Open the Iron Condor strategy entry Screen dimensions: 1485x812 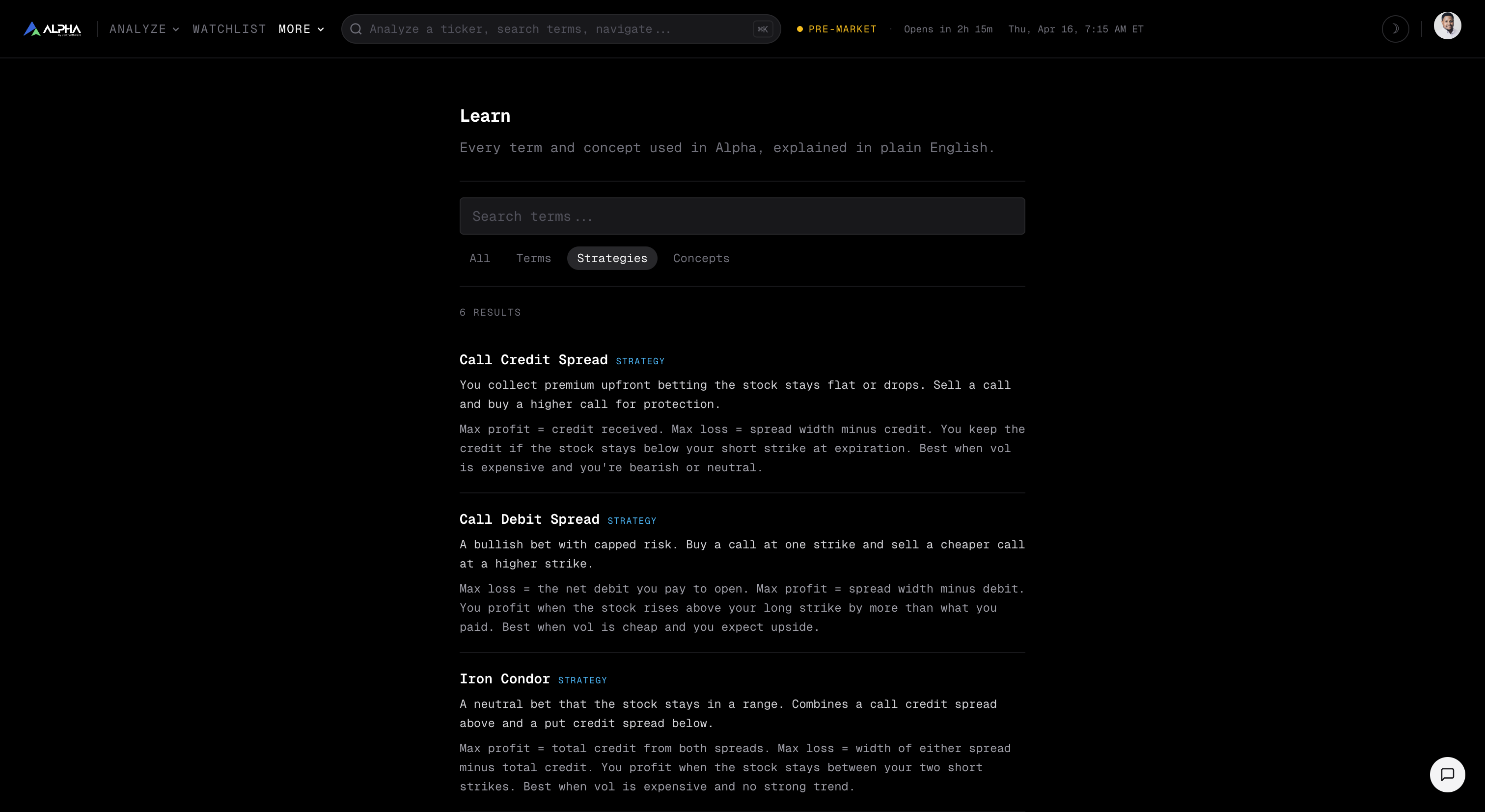[504, 678]
